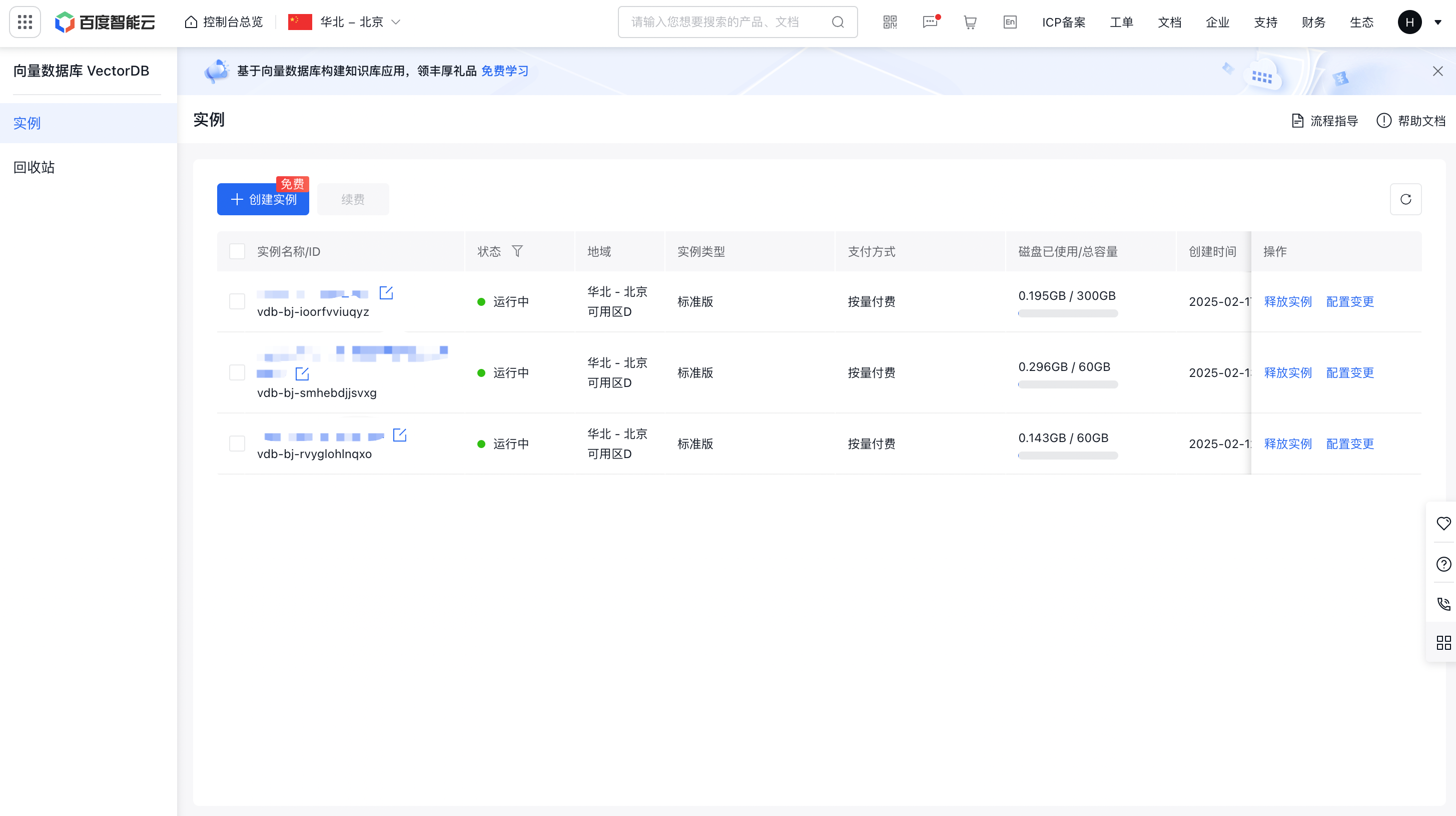Open the 财务 menu
This screenshot has width=1456, height=816.
coord(1313,22)
